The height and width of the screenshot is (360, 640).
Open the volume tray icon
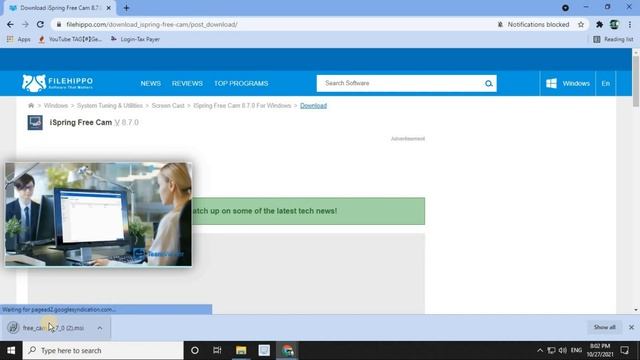(x=563, y=350)
